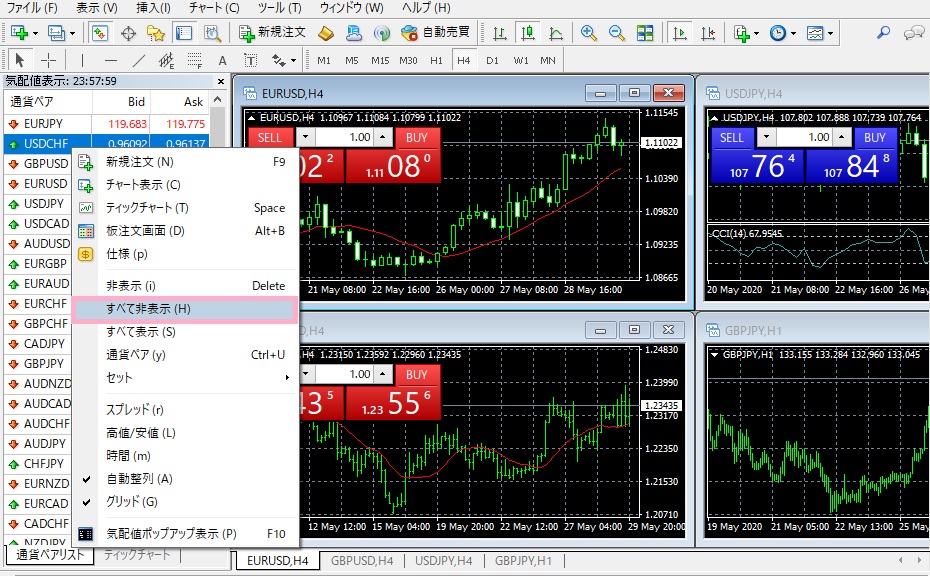This screenshot has width=930, height=576.
Task: Toggle the Market Watch window icon
Action: click(x=100, y=33)
